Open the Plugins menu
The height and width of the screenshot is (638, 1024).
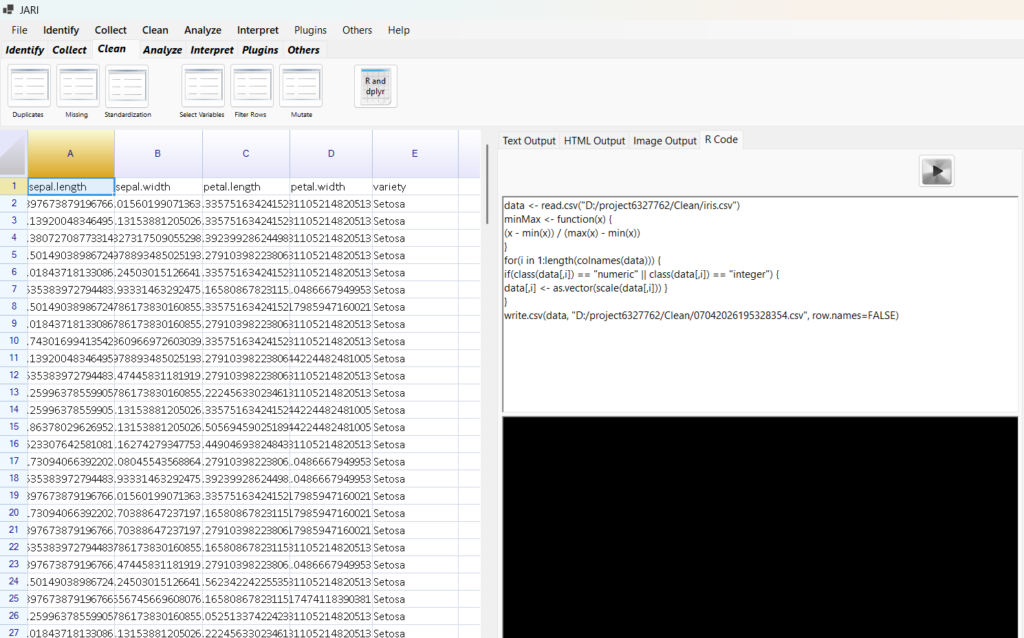[x=310, y=30]
